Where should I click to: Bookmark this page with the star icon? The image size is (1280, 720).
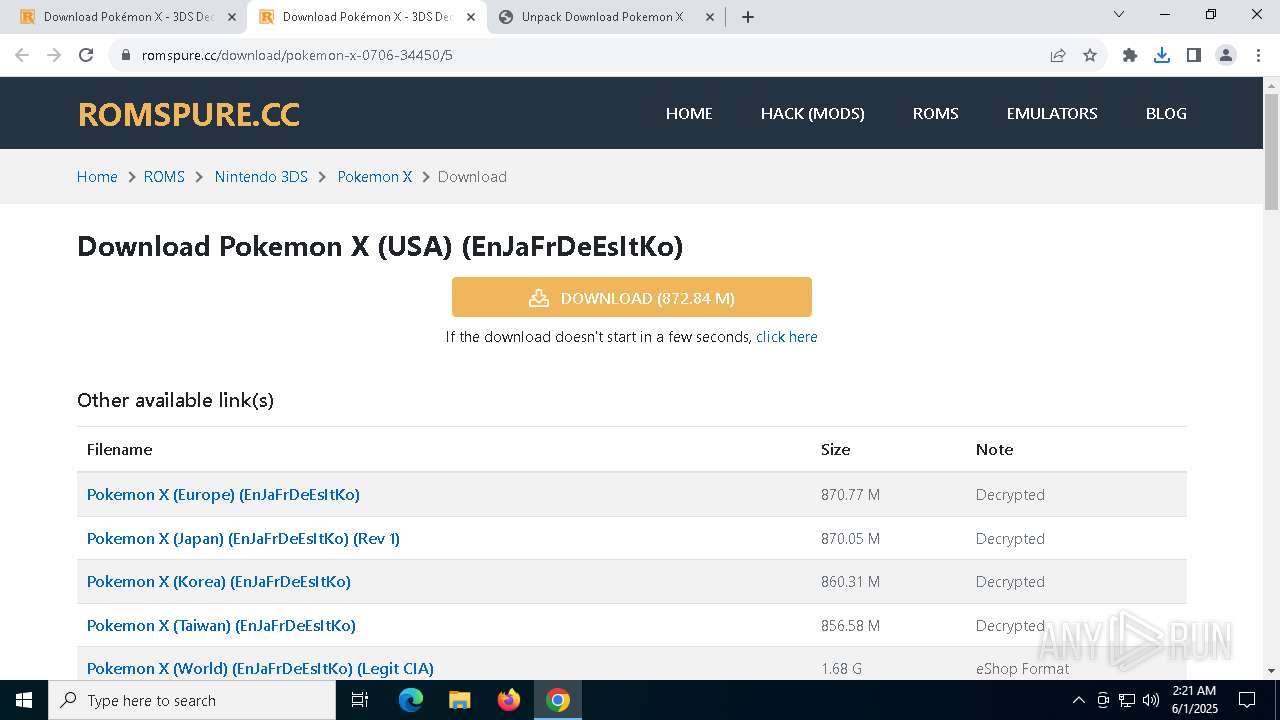(1090, 55)
